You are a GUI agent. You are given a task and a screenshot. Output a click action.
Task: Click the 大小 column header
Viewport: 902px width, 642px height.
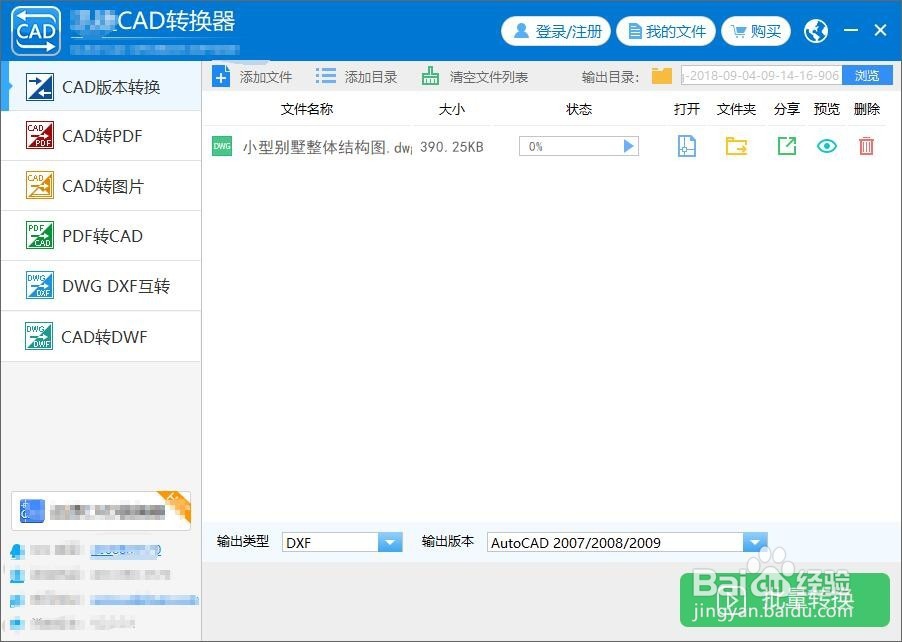point(452,109)
